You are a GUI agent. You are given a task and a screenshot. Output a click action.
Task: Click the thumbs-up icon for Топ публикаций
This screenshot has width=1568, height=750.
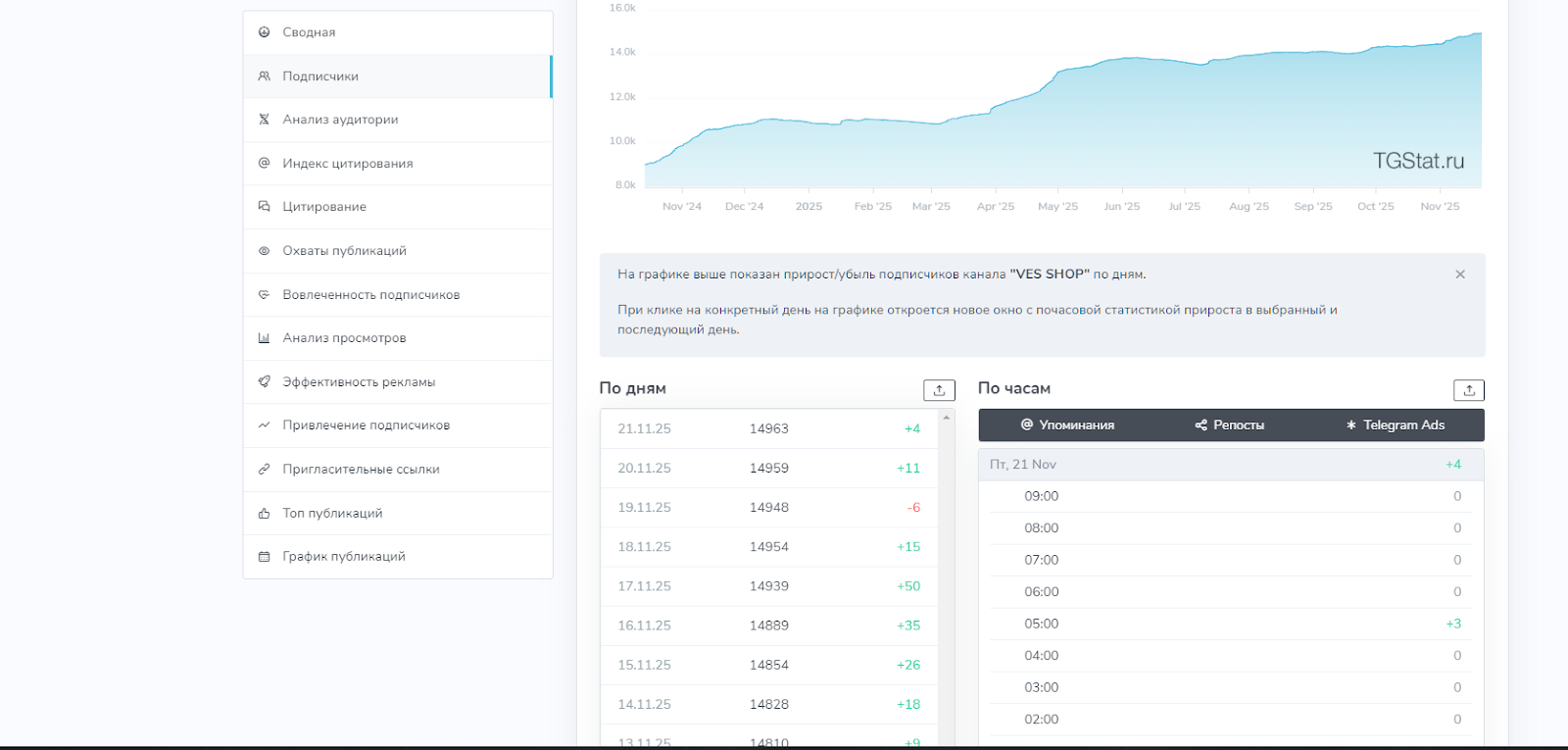pos(264,514)
